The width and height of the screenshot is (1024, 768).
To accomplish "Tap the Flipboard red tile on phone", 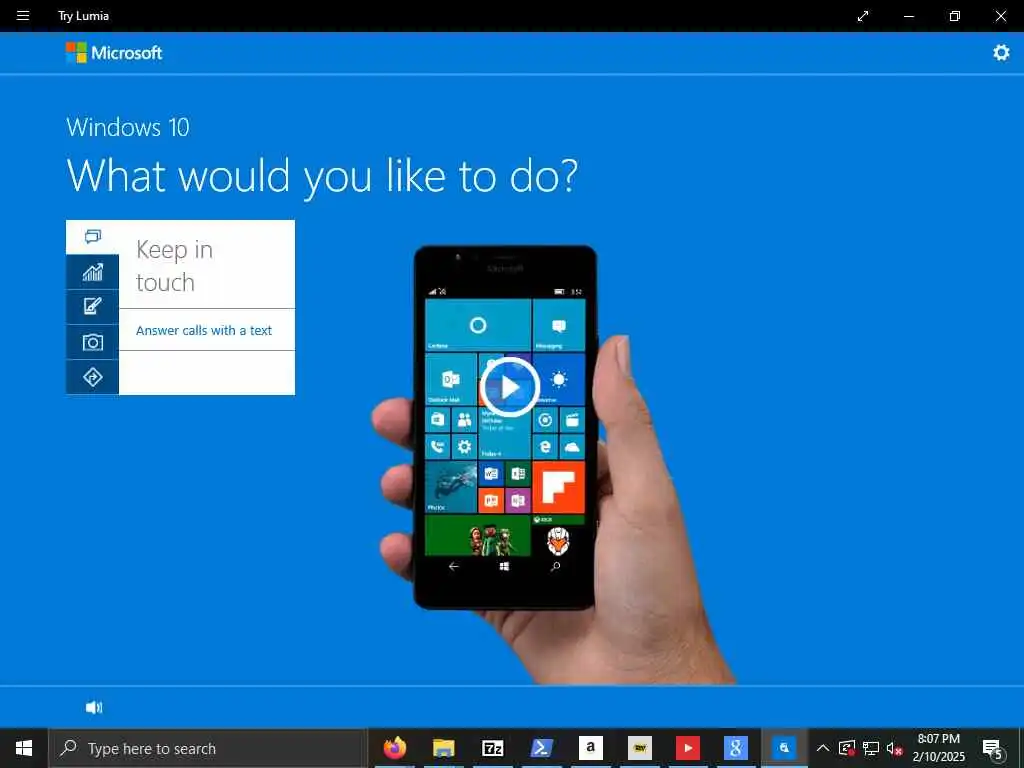I will pyautogui.click(x=558, y=487).
